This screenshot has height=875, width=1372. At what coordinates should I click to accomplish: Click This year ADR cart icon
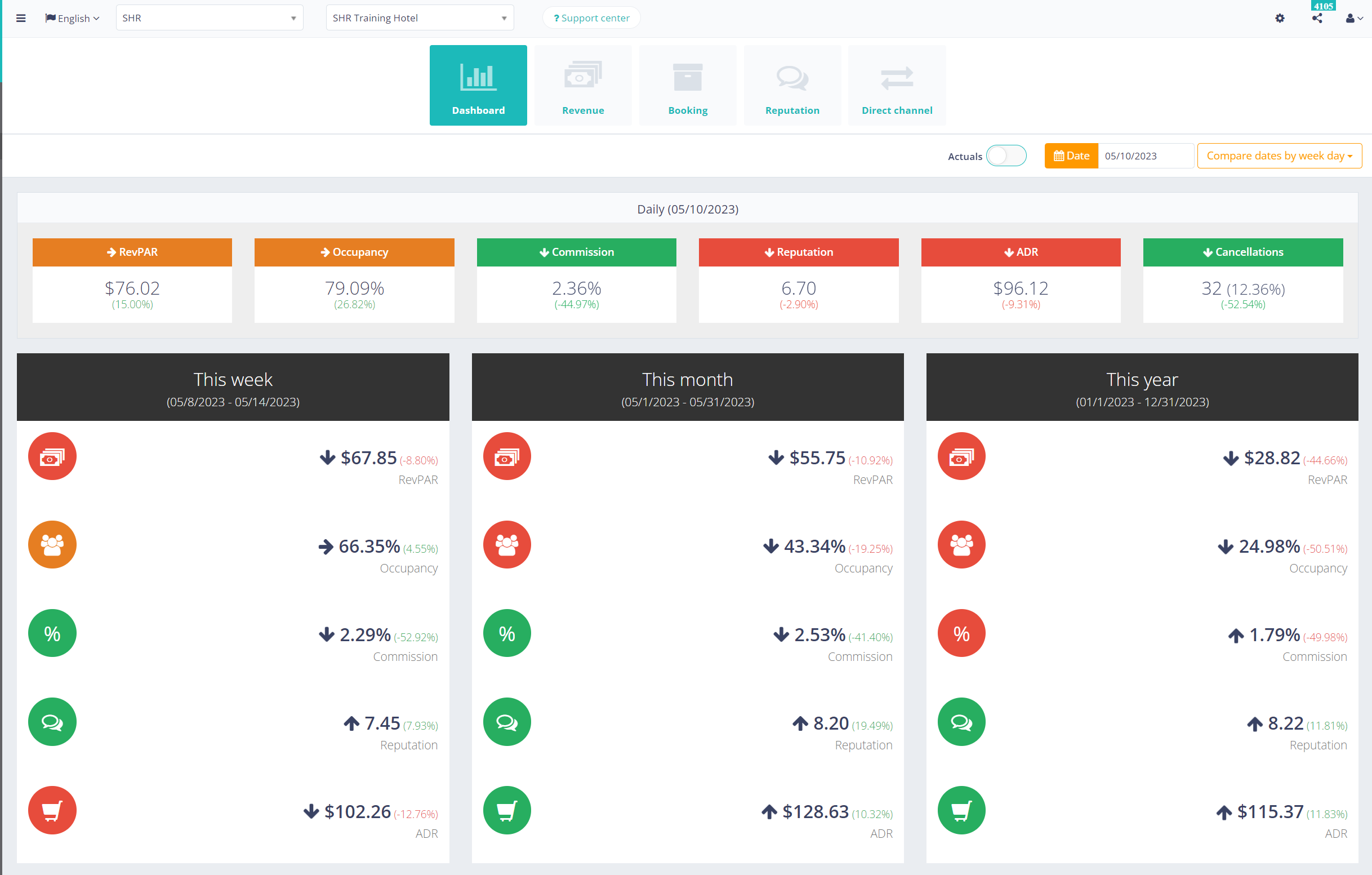coord(961,810)
